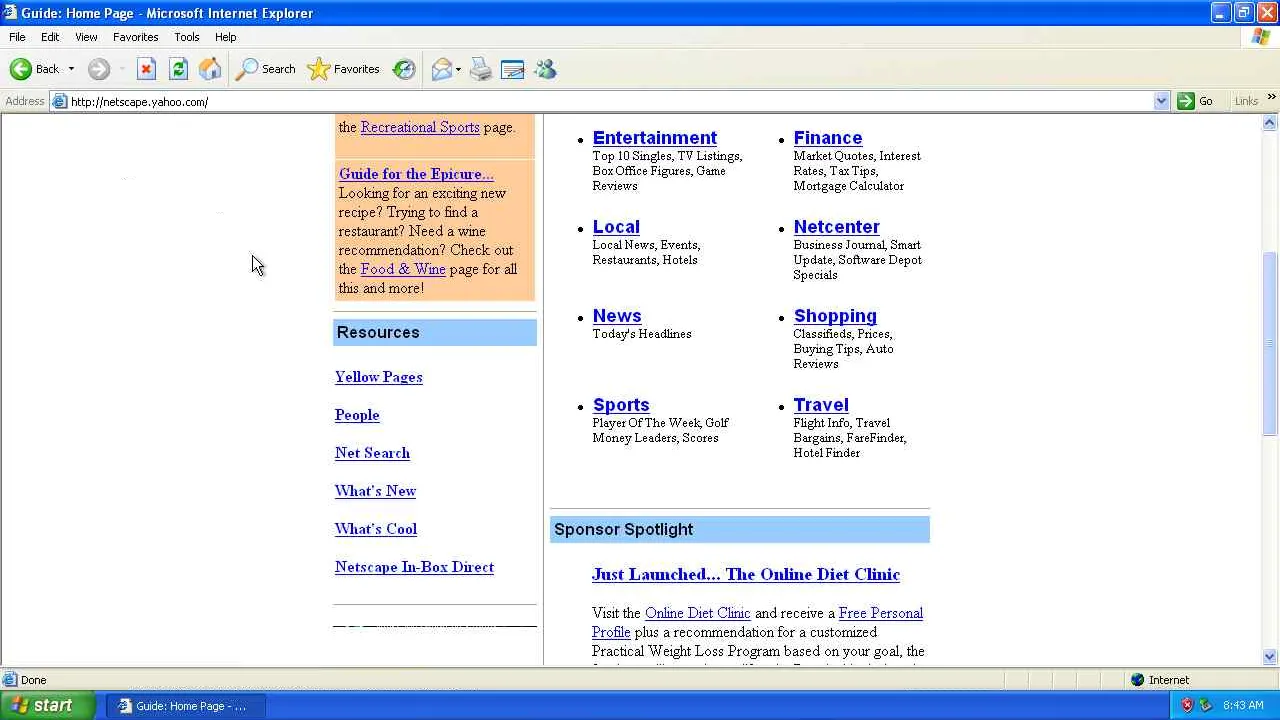Expand the address bar dropdown list

coord(1161,101)
